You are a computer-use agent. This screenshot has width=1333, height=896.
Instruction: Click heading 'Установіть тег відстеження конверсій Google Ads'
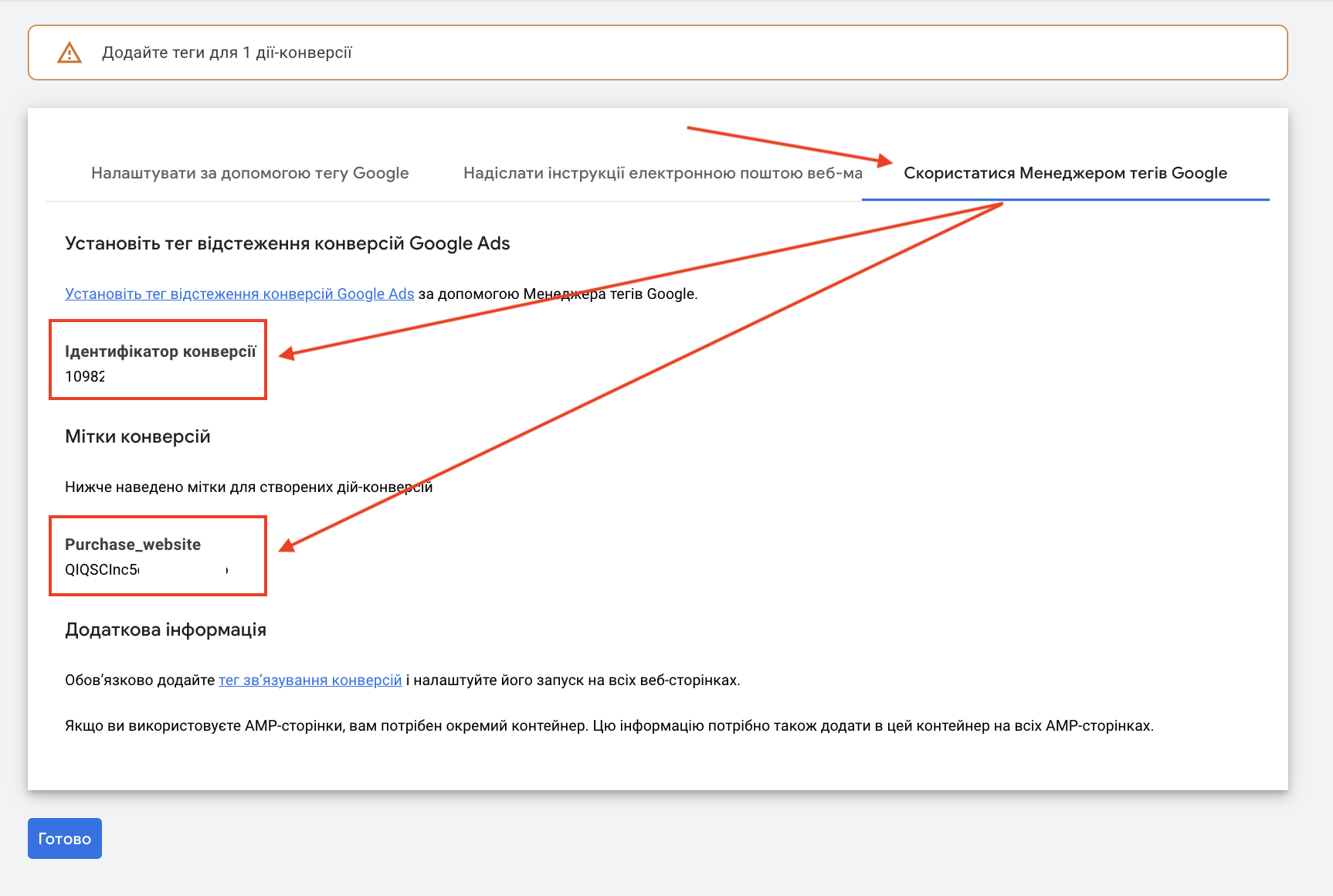[x=287, y=243]
